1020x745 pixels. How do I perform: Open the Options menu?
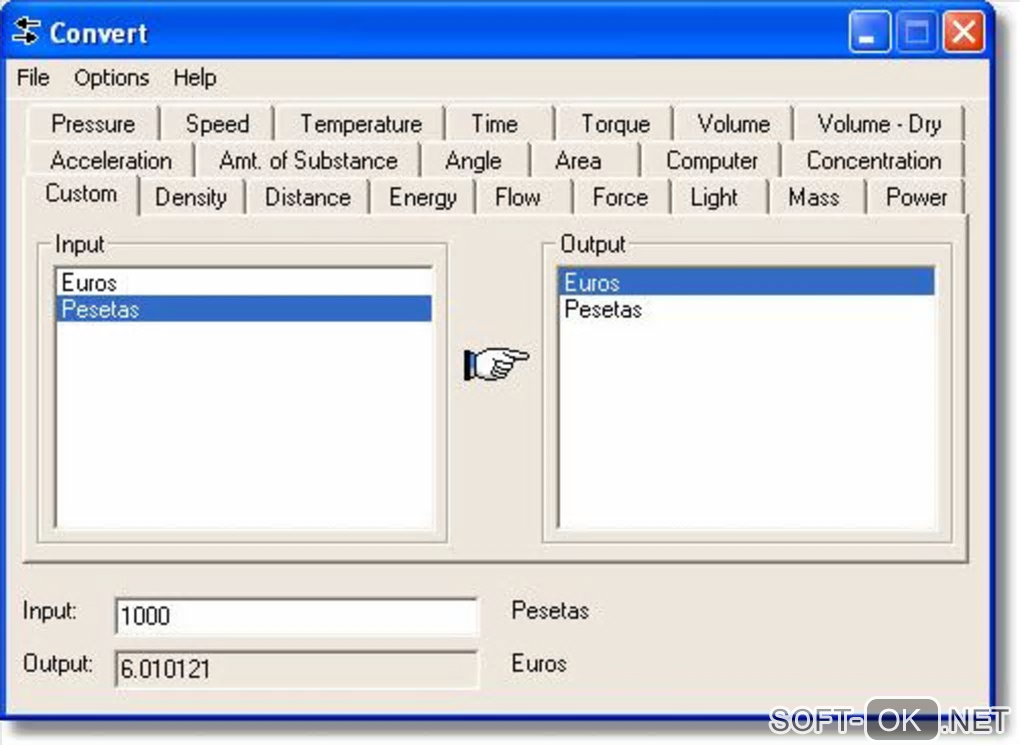[x=111, y=77]
